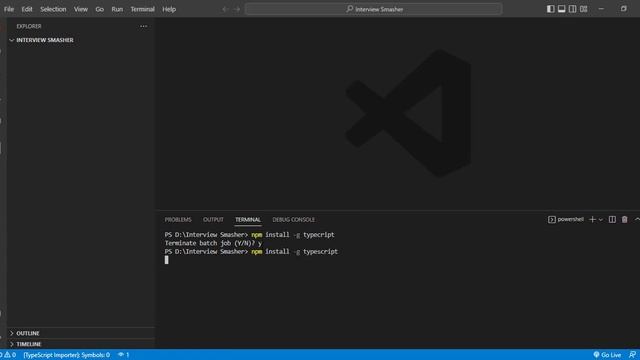The width and height of the screenshot is (640, 360).
Task: Toggle the bottom panel layout icon
Action: [562, 9]
